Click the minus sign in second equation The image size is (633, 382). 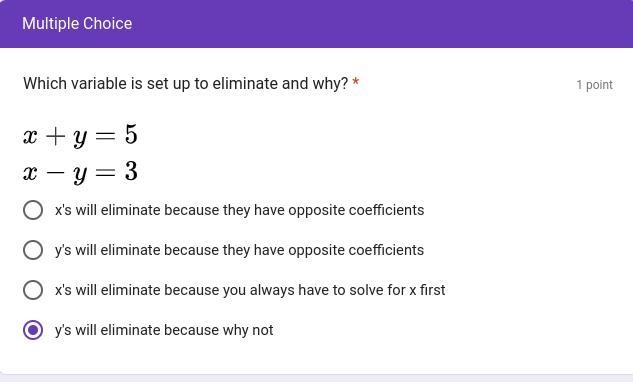(x=55, y=173)
